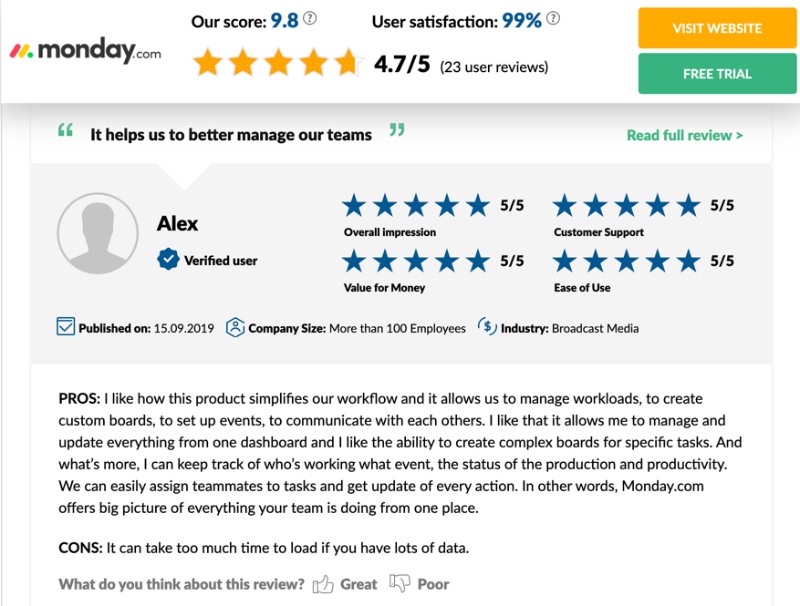The image size is (800, 606).
Task: Click the Published on calendar icon
Action: (x=66, y=327)
